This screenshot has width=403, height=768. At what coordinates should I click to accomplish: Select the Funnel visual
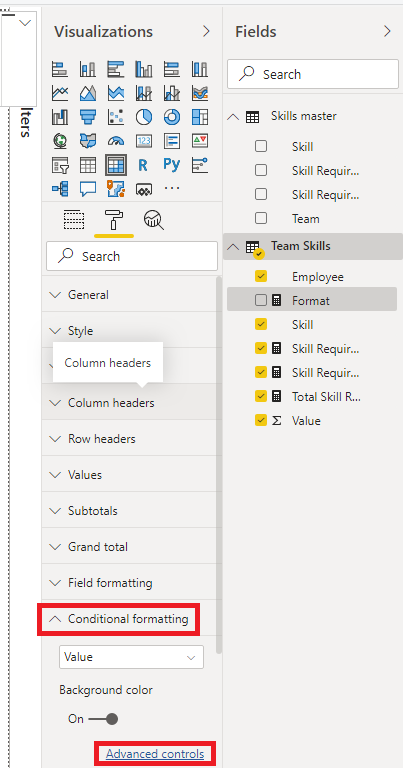click(88, 117)
